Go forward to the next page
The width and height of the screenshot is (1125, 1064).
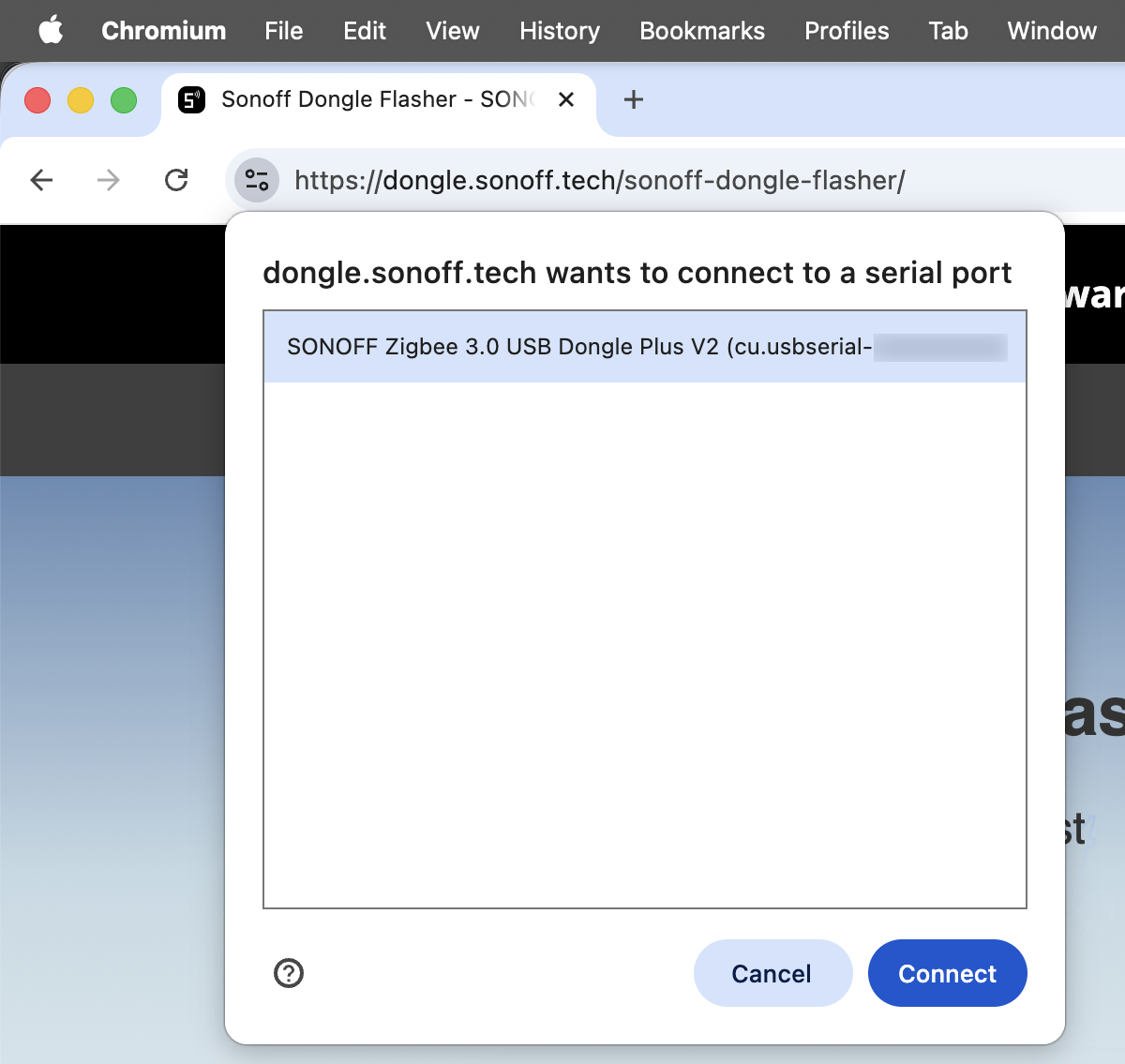coord(109,180)
